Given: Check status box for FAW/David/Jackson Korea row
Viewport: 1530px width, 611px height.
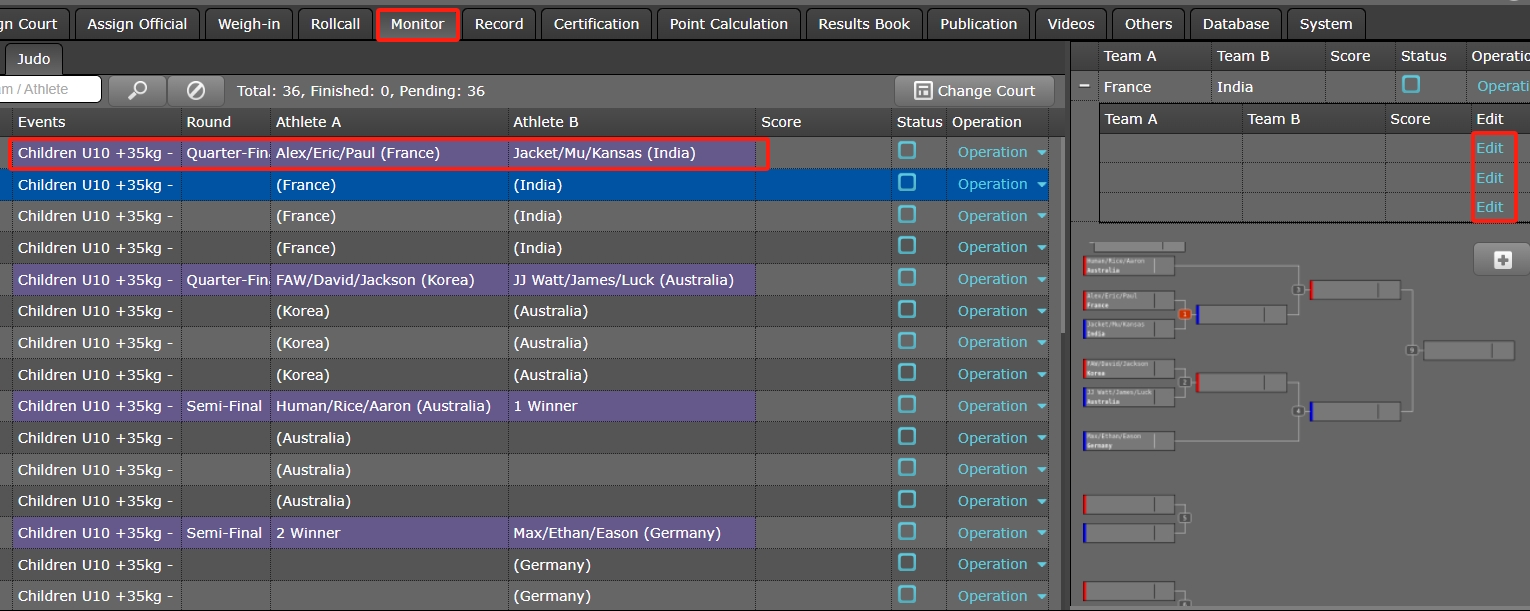Looking at the screenshot, I should [x=907, y=278].
